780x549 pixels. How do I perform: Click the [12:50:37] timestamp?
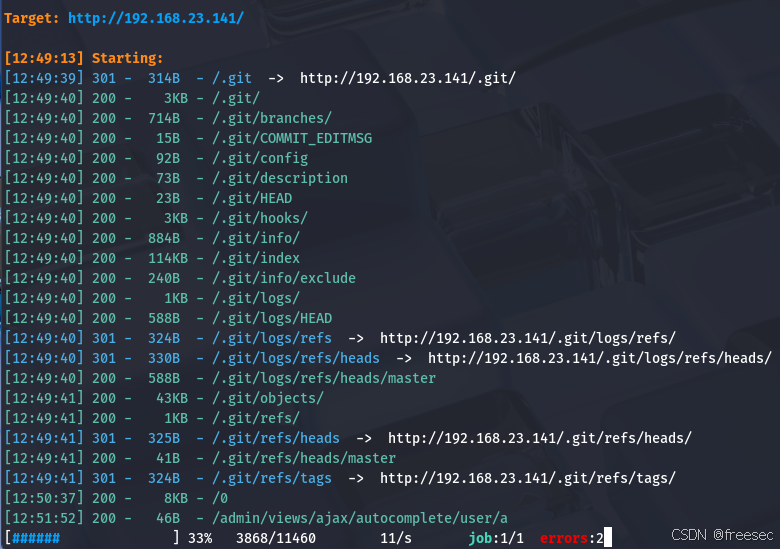[x=44, y=498]
